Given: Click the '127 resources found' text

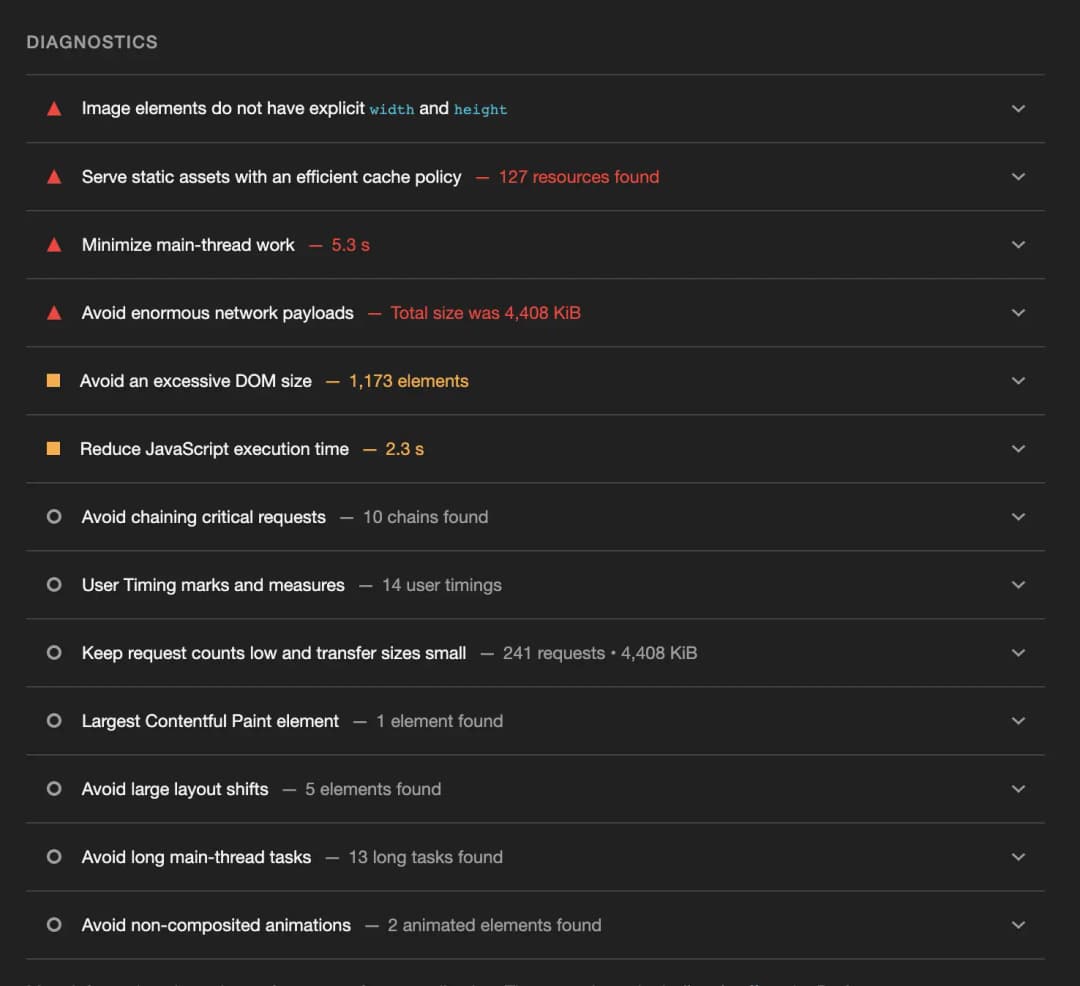Looking at the screenshot, I should tap(579, 177).
